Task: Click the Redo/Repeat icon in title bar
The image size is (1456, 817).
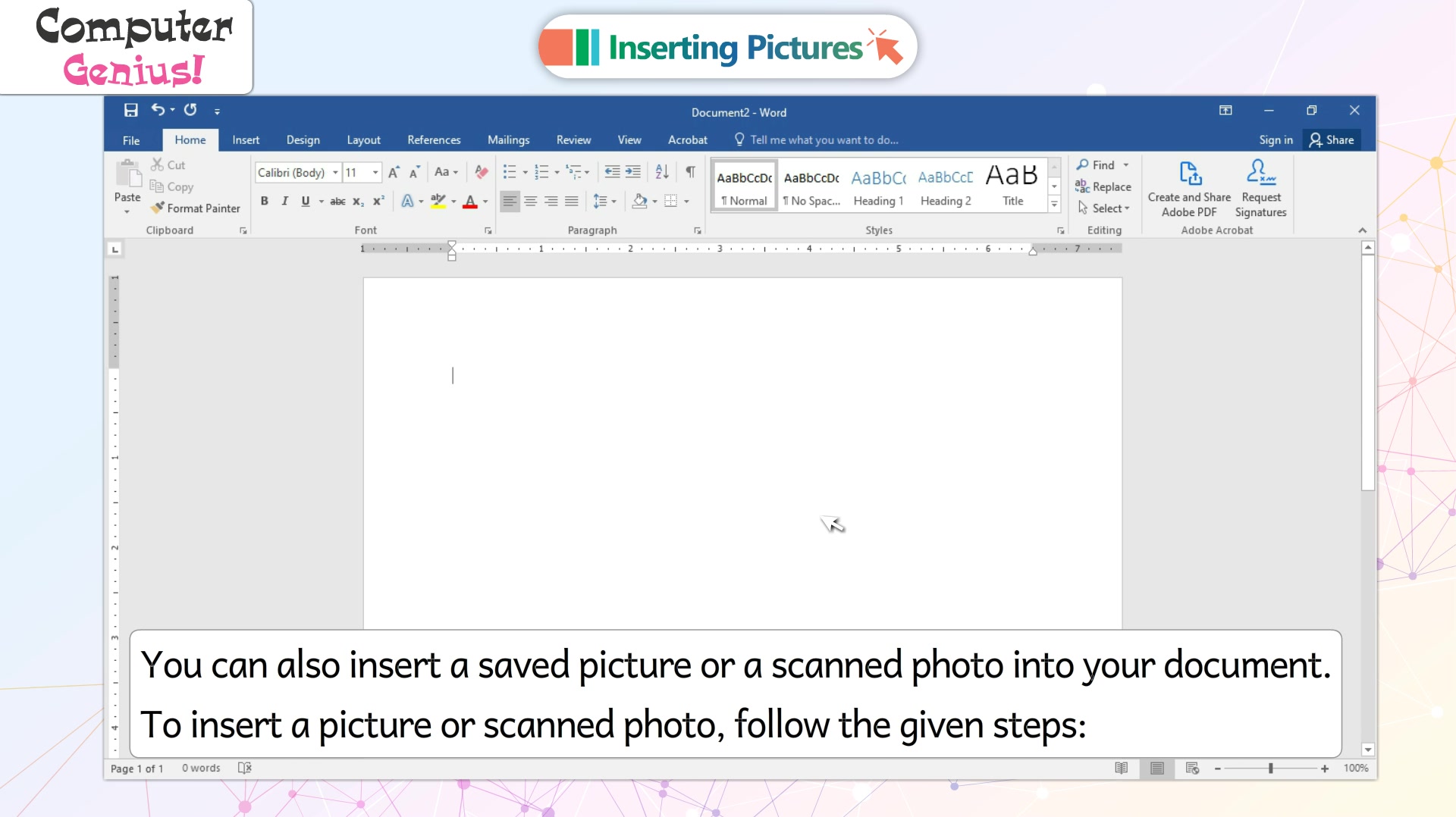Action: coord(190,110)
